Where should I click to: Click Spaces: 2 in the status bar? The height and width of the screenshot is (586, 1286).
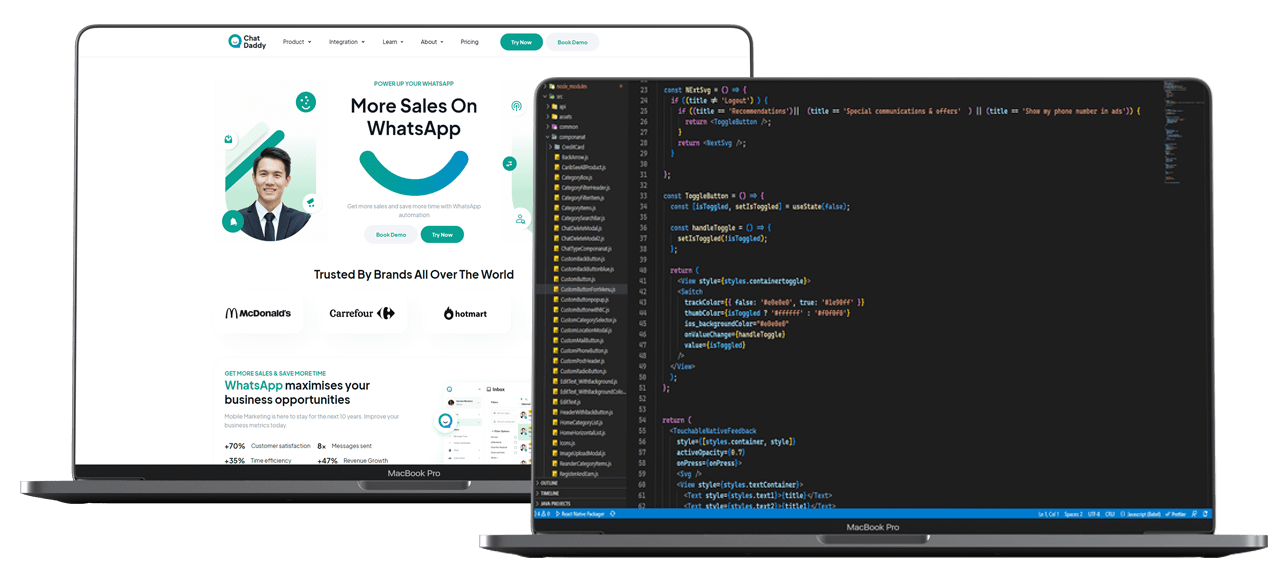tap(1073, 514)
